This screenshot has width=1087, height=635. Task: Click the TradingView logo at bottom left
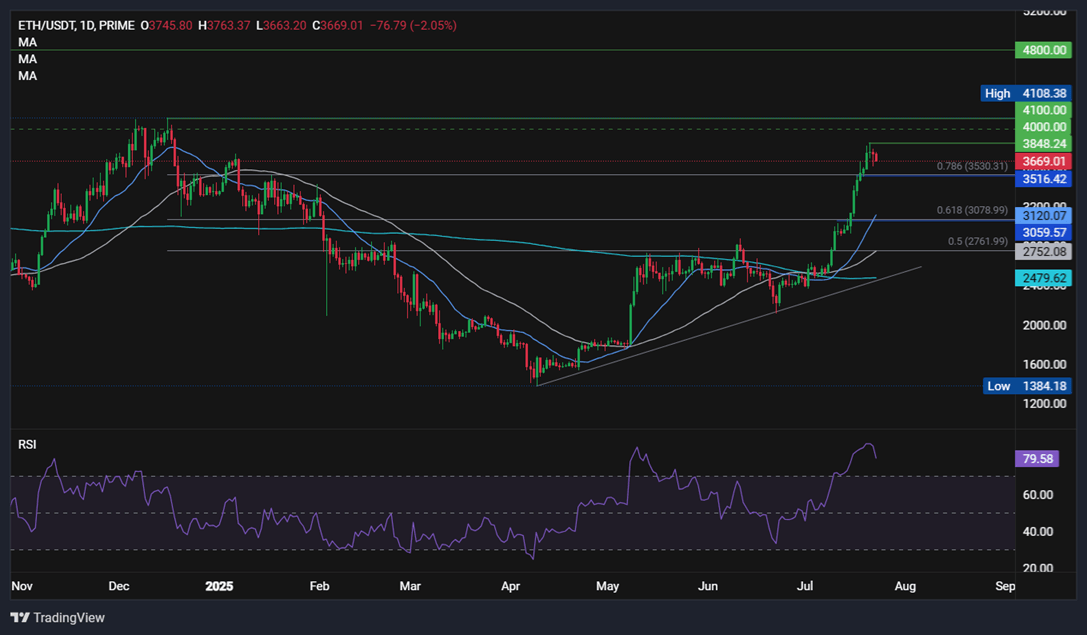[x=57, y=617]
